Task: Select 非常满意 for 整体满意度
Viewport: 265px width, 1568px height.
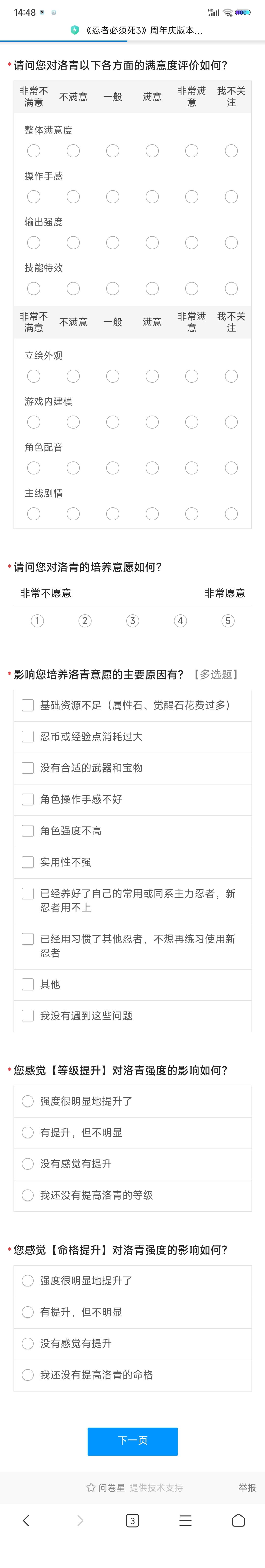Action: pos(191,151)
